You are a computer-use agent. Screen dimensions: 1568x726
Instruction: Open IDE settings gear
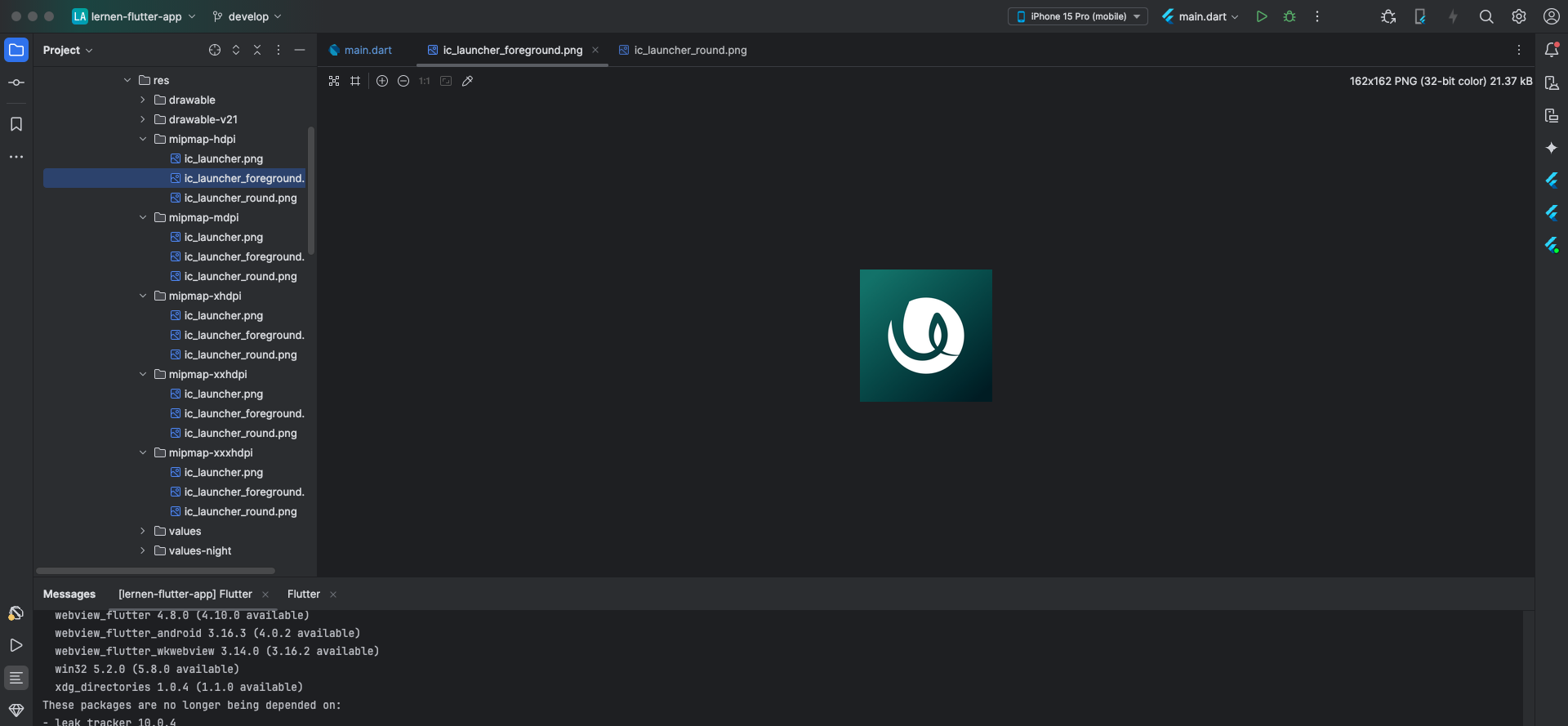(1519, 16)
